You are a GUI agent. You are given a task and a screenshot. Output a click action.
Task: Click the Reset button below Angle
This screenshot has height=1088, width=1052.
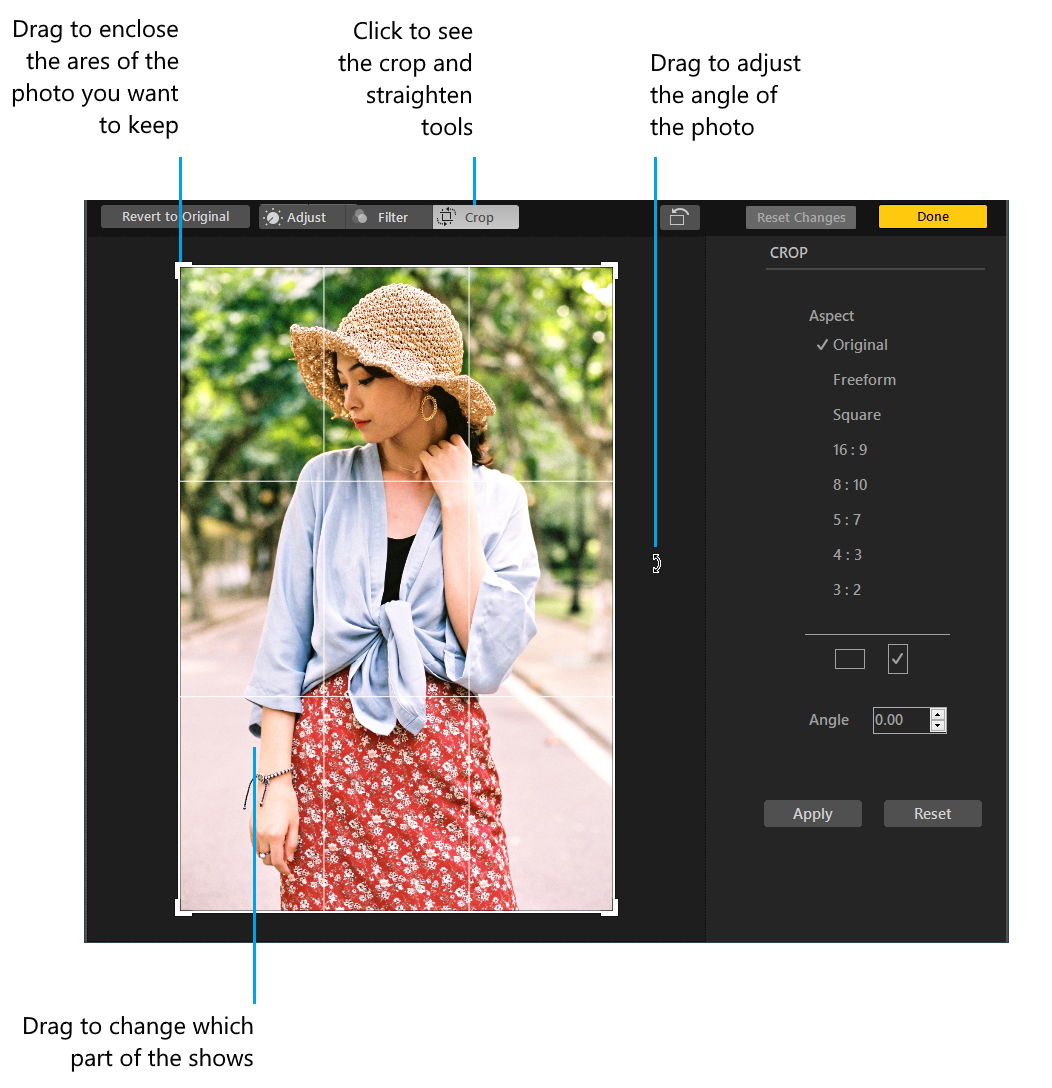pos(932,813)
